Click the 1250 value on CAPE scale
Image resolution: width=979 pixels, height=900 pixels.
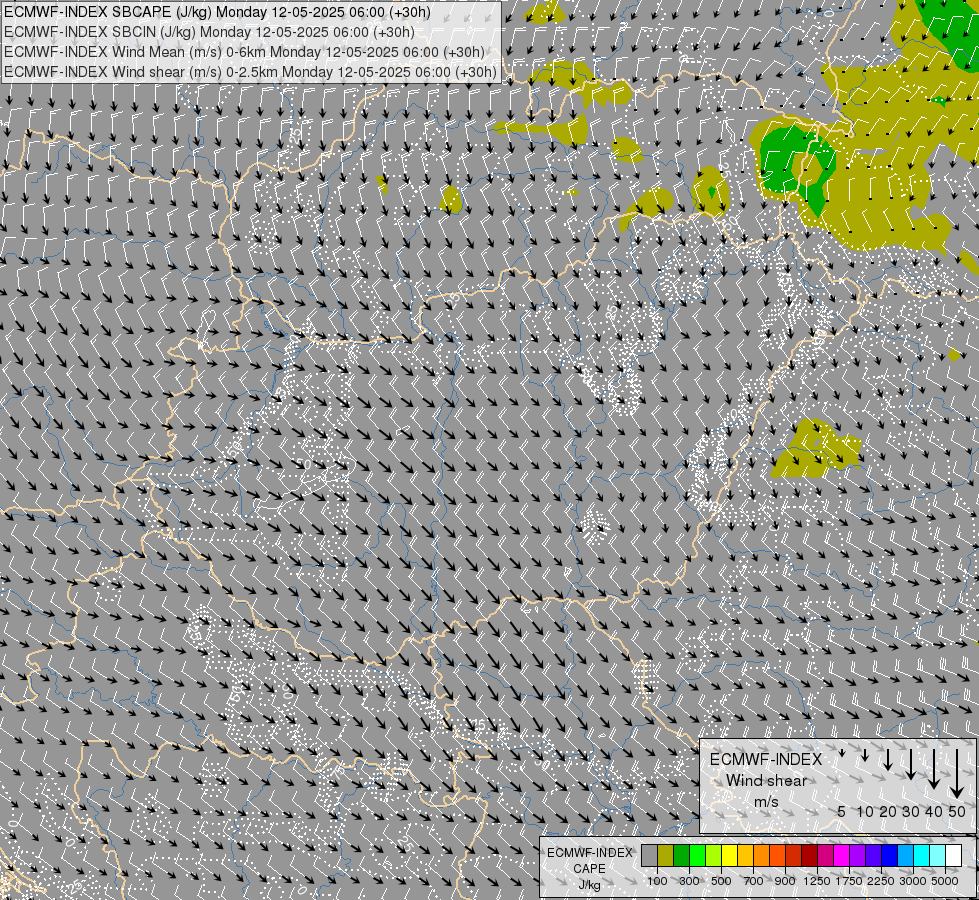click(x=817, y=881)
